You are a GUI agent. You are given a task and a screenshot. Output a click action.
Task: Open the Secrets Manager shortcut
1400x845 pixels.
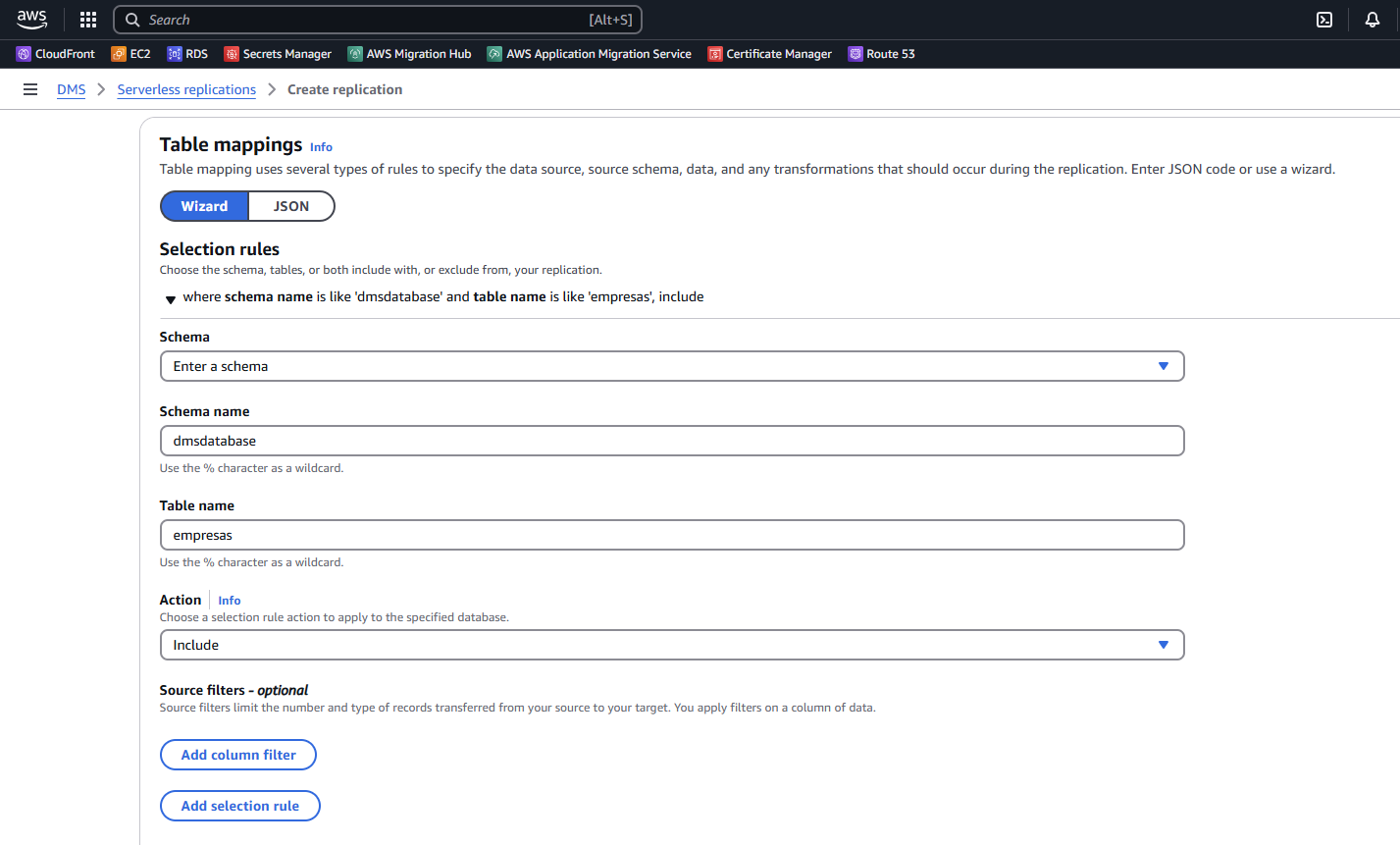[x=278, y=54]
